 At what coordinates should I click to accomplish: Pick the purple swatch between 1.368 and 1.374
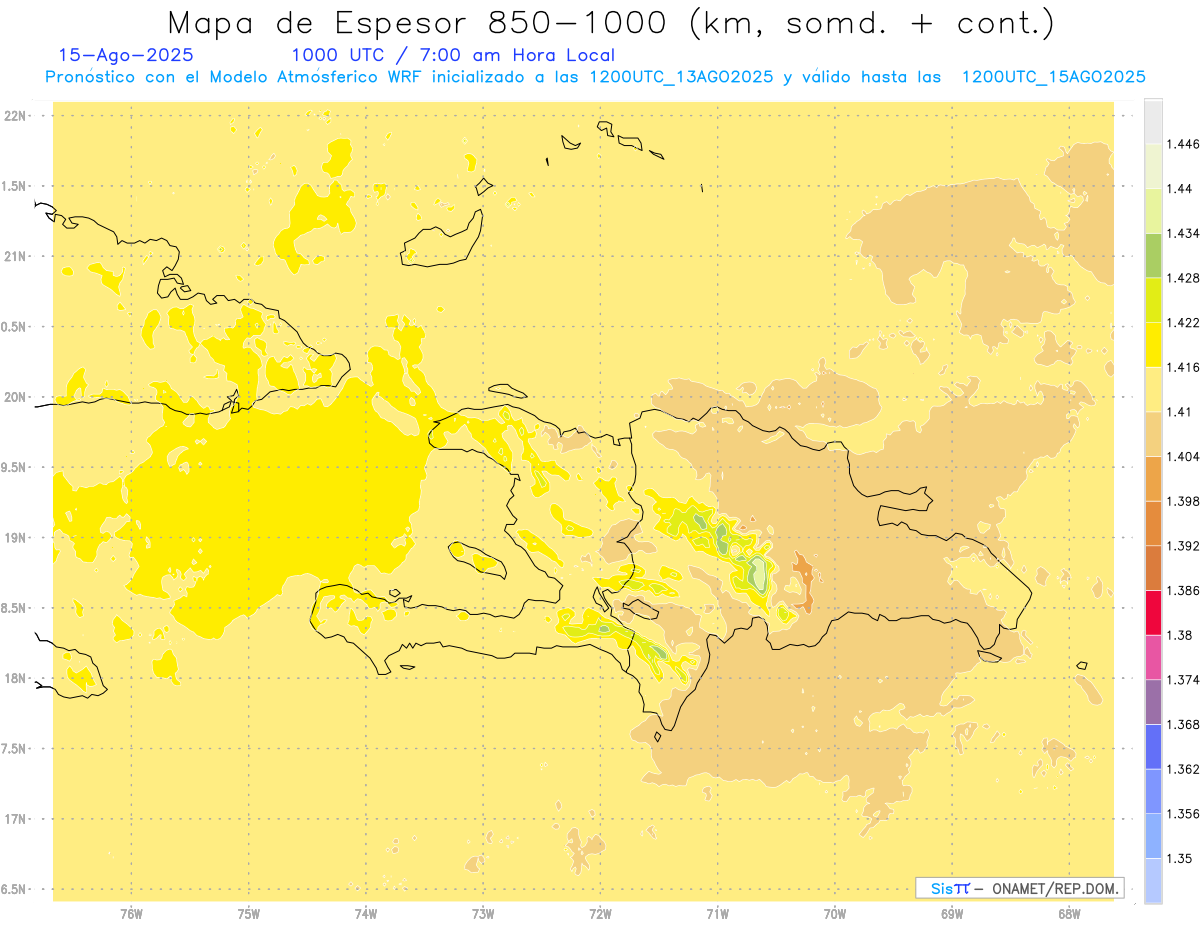coord(1153,702)
